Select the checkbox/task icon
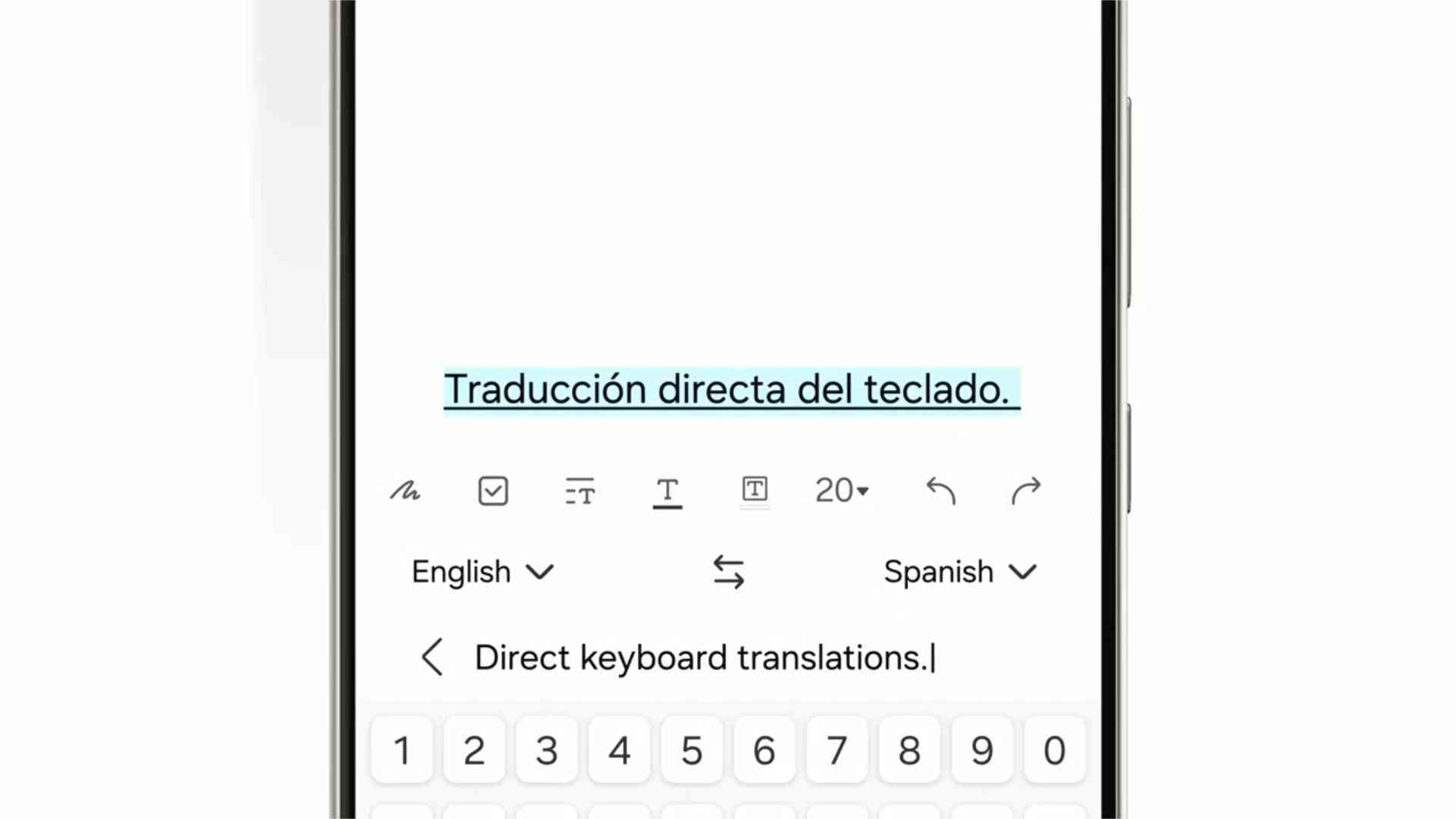This screenshot has height=819, width=1456. (x=491, y=491)
